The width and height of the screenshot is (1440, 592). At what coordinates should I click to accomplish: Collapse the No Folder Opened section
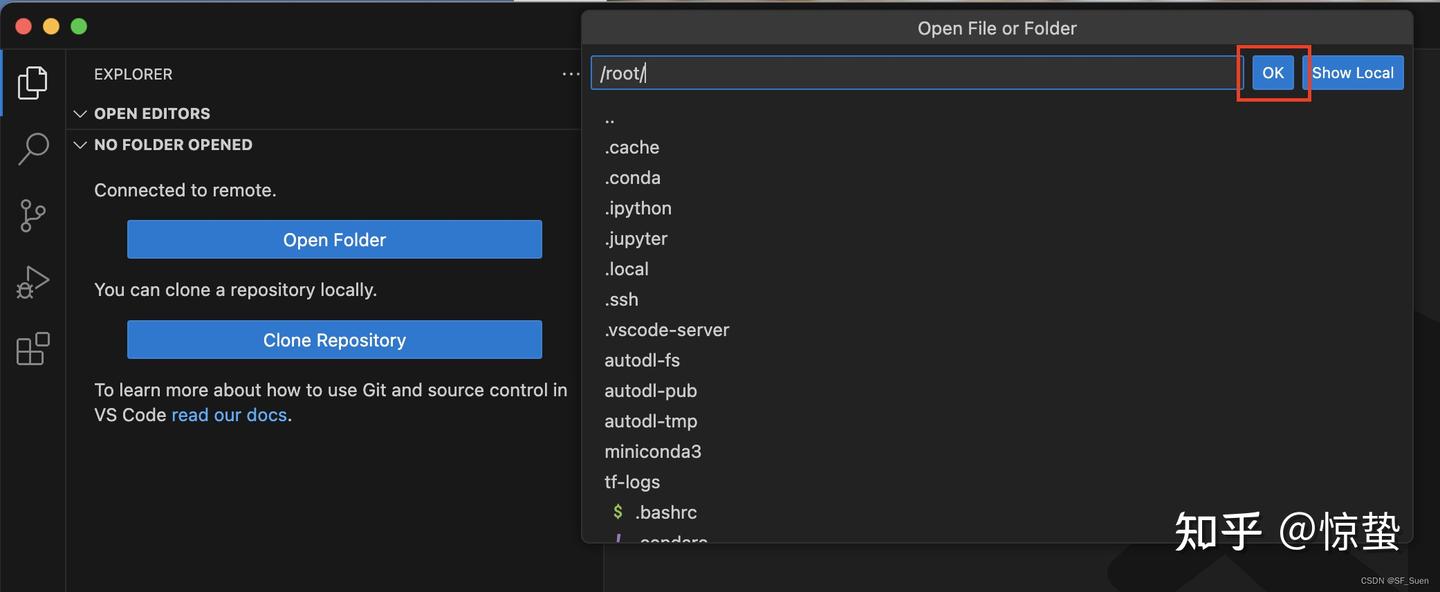(x=81, y=145)
